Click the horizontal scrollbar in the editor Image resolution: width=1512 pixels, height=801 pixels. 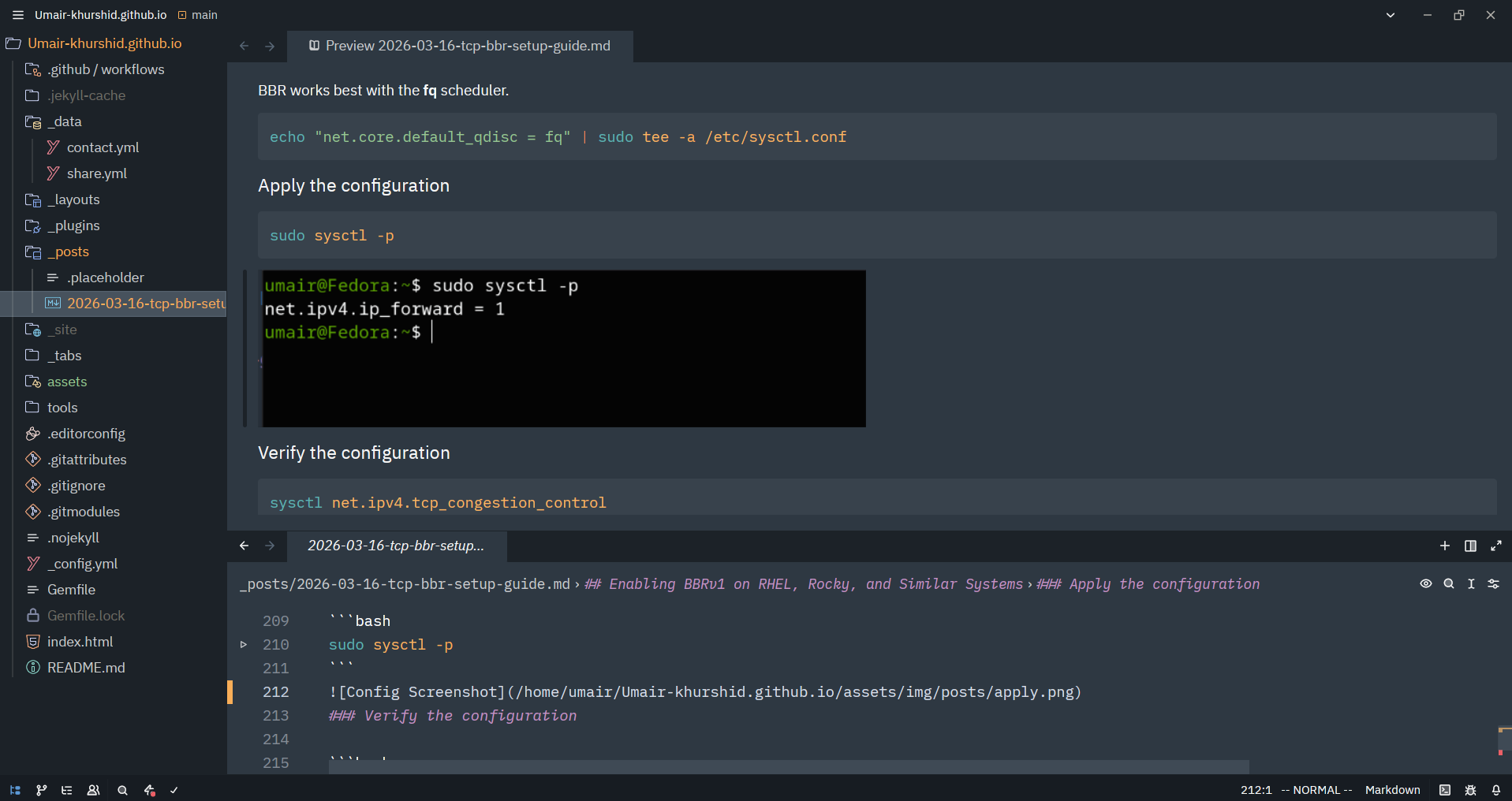tap(789, 767)
